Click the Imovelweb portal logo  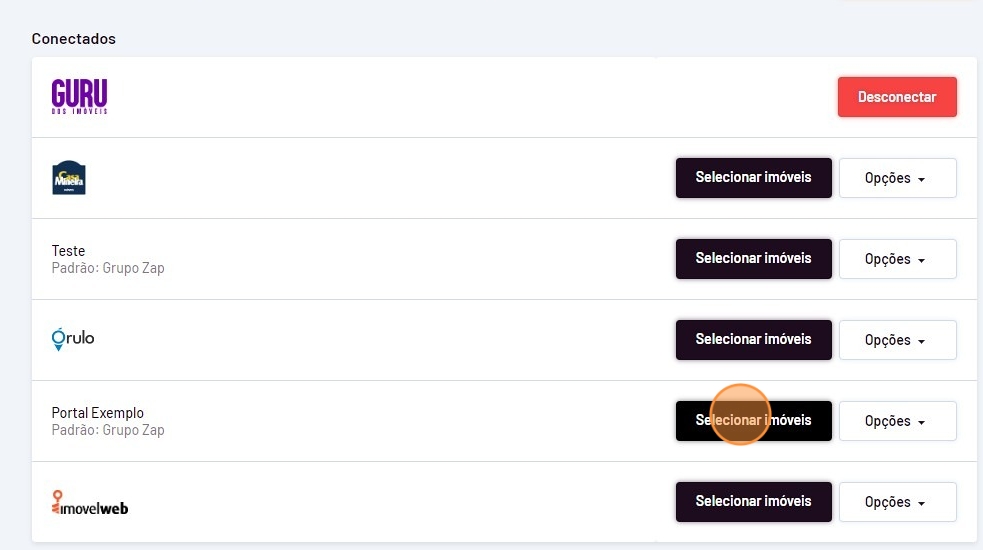click(90, 503)
